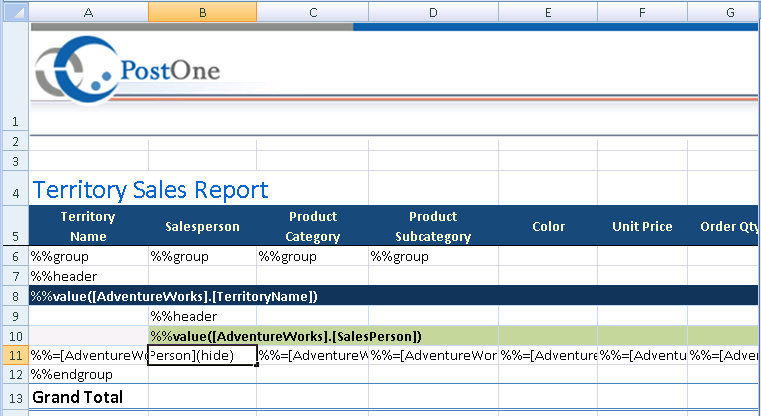Select column G header

coord(724,12)
